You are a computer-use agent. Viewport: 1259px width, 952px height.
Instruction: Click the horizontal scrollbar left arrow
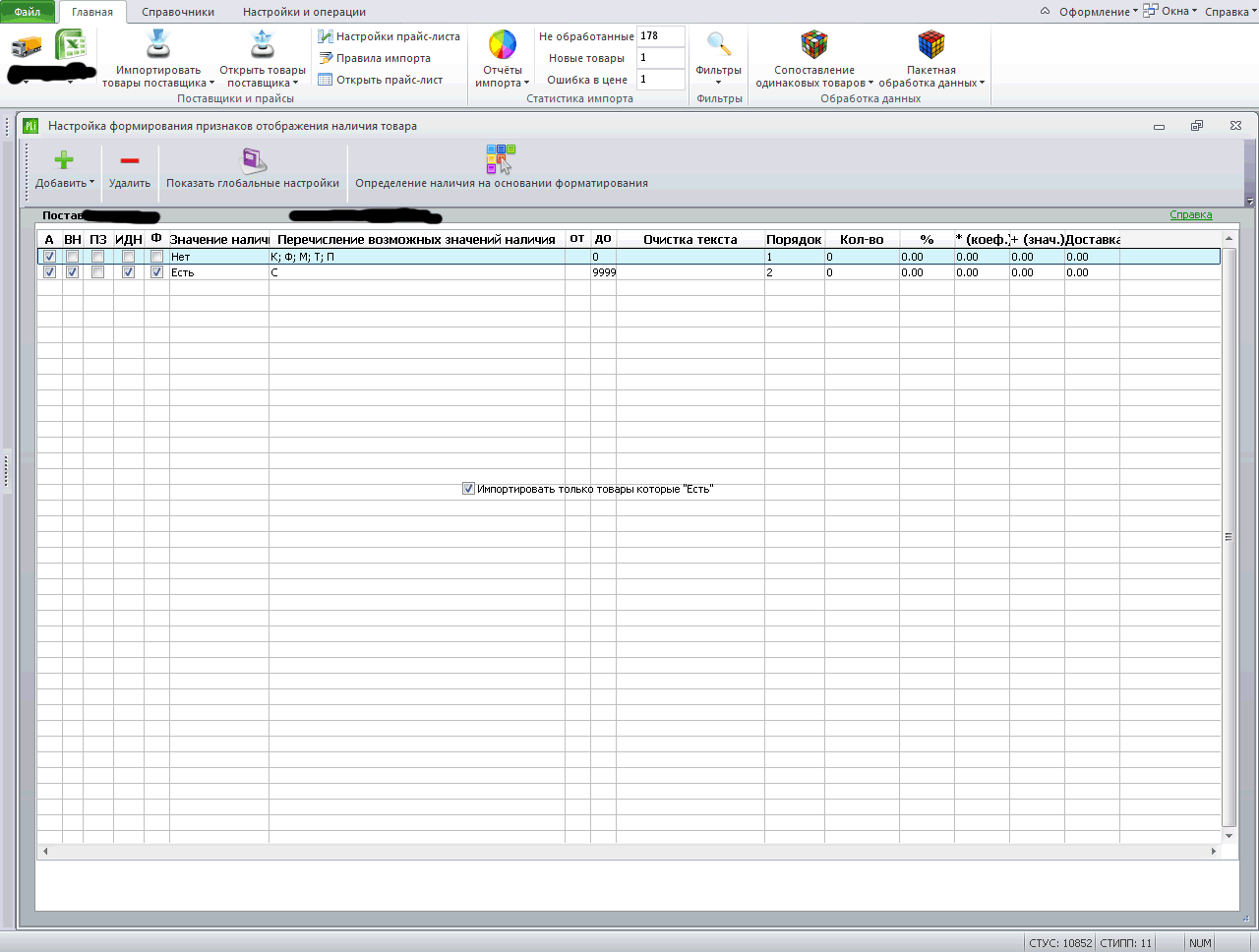[x=45, y=852]
